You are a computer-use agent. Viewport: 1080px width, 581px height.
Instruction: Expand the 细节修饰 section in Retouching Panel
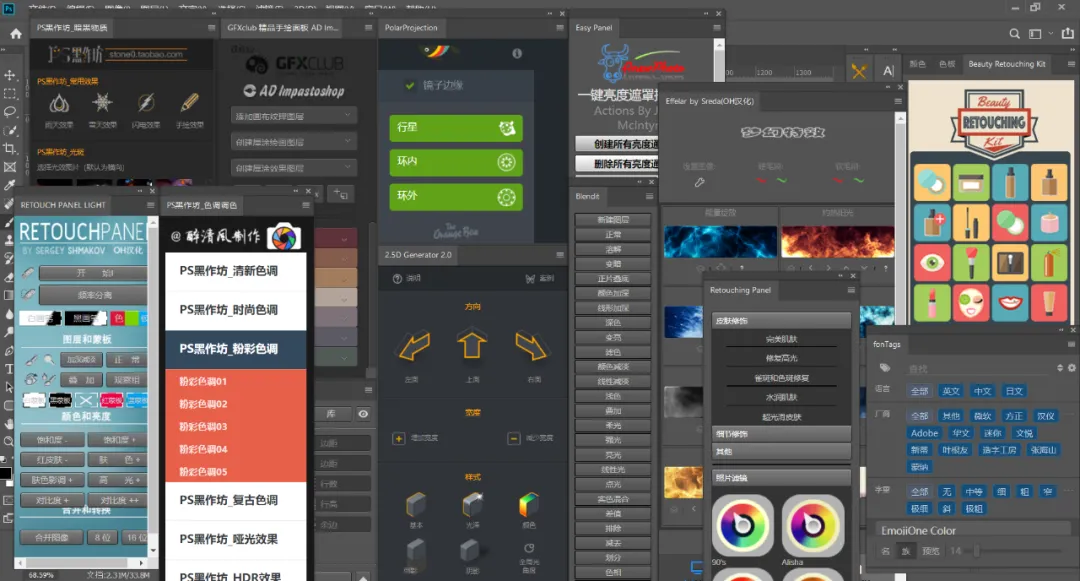click(x=781, y=434)
